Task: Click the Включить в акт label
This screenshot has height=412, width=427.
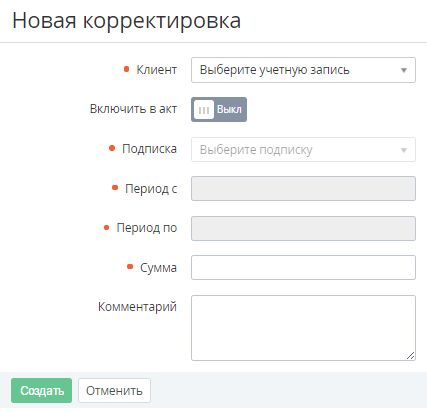Action: click(133, 109)
